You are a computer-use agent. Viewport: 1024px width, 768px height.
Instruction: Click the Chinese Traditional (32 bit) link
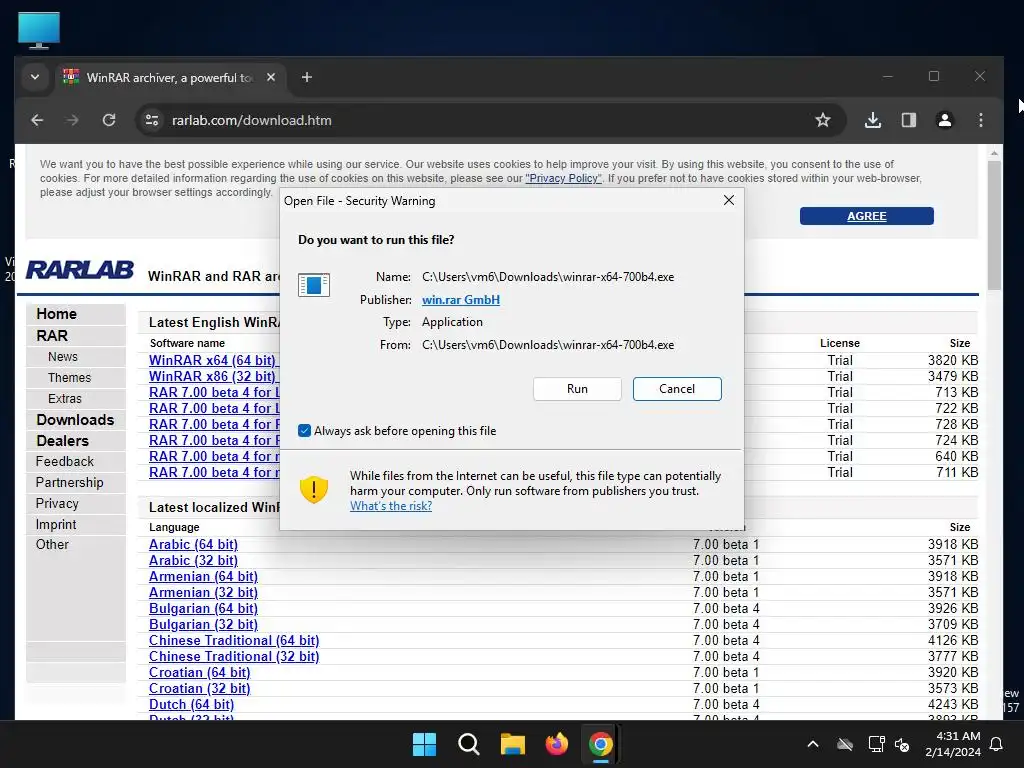coord(234,656)
